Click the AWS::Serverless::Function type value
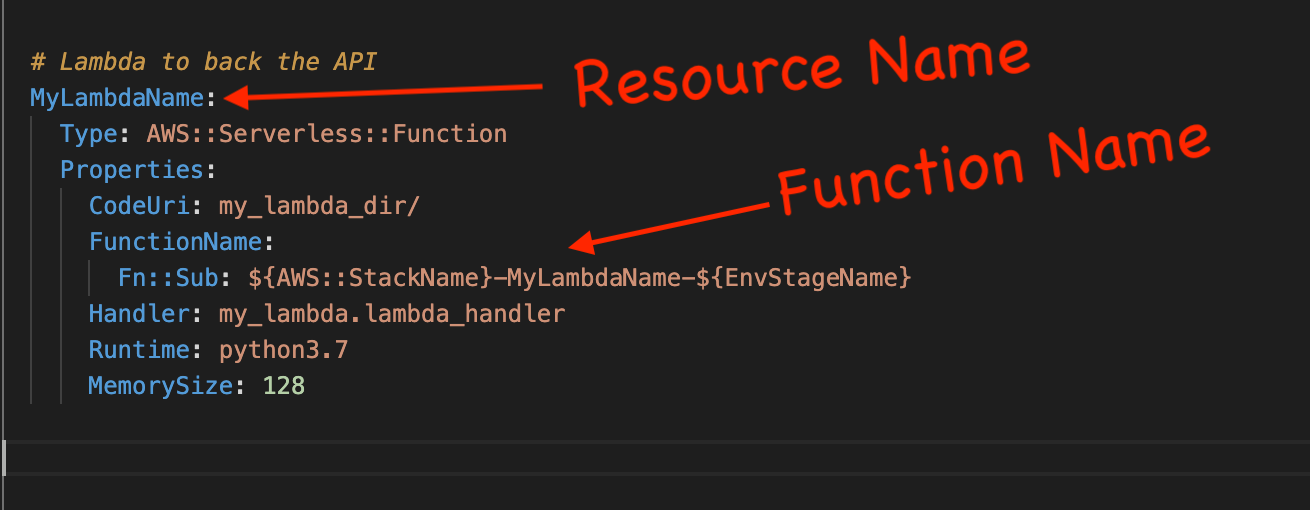The image size is (1310, 510). [x=327, y=134]
